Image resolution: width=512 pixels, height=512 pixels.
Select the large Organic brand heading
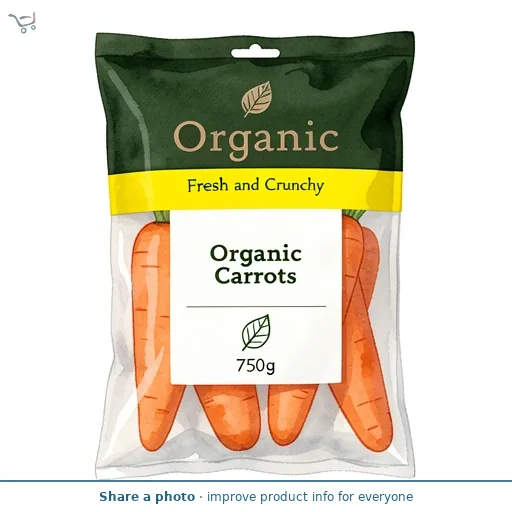pos(256,140)
